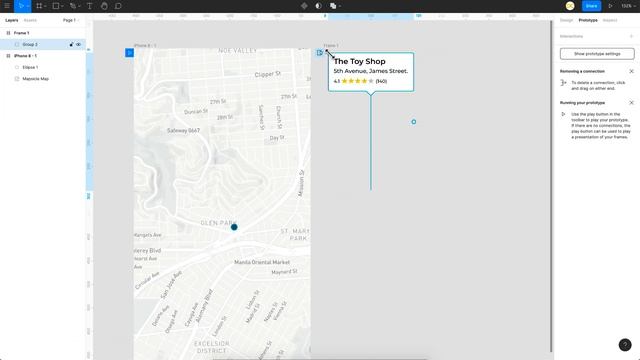The width and height of the screenshot is (640, 360).
Task: Open the Pen tool options dropdown arrow
Action: 79,6
